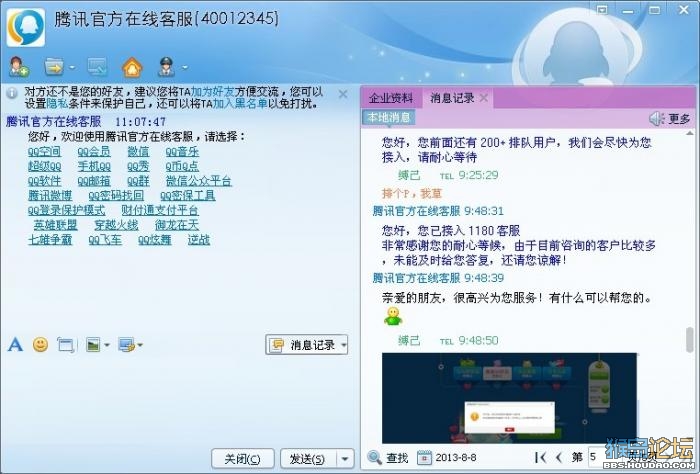
Task: Select the 超级QQ link
Action: 45,166
